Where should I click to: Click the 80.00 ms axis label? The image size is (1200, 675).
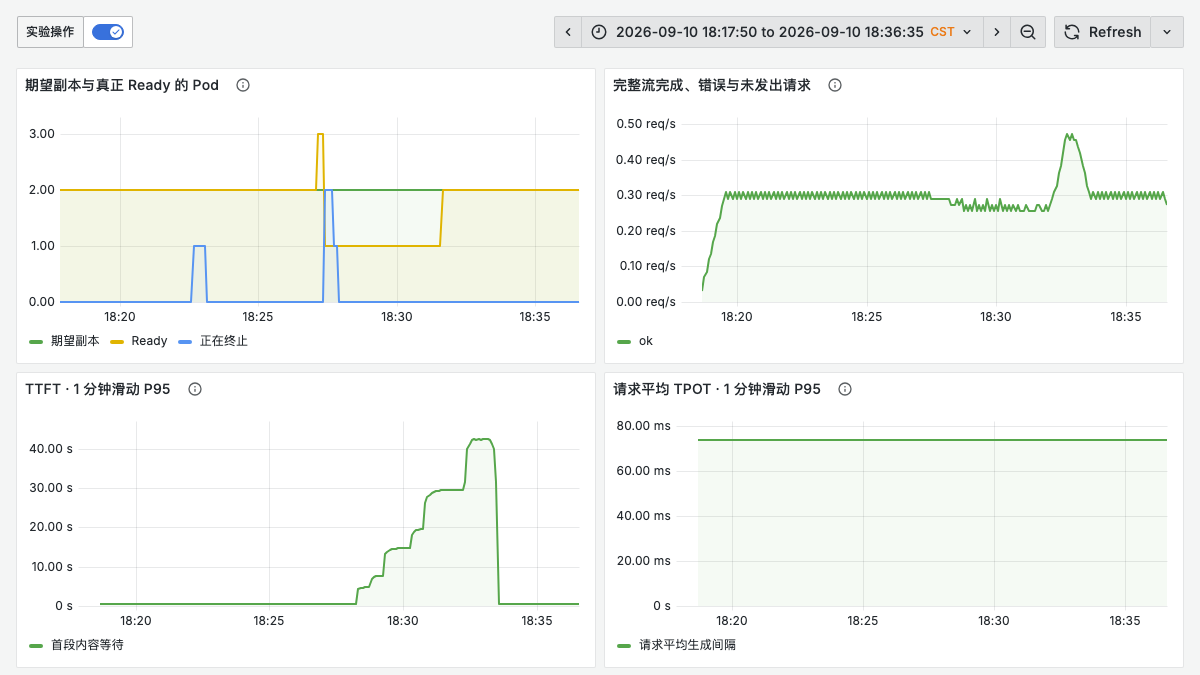643,426
